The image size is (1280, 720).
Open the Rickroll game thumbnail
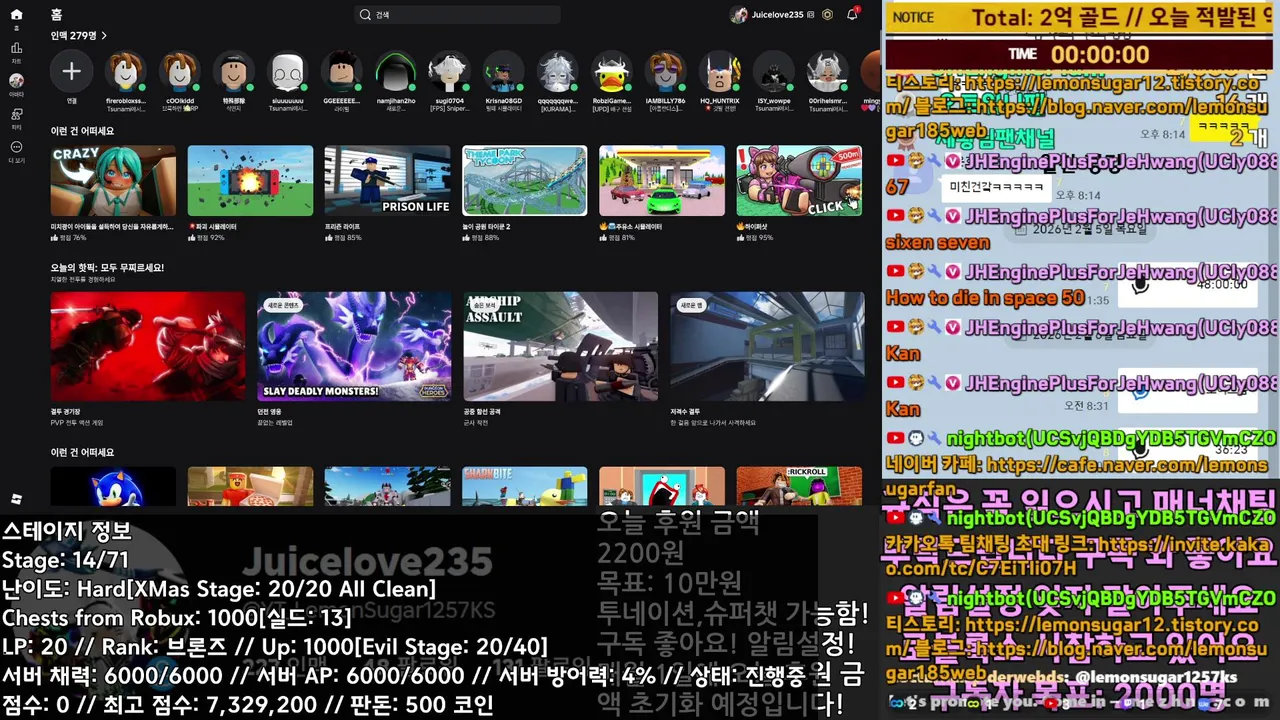799,486
